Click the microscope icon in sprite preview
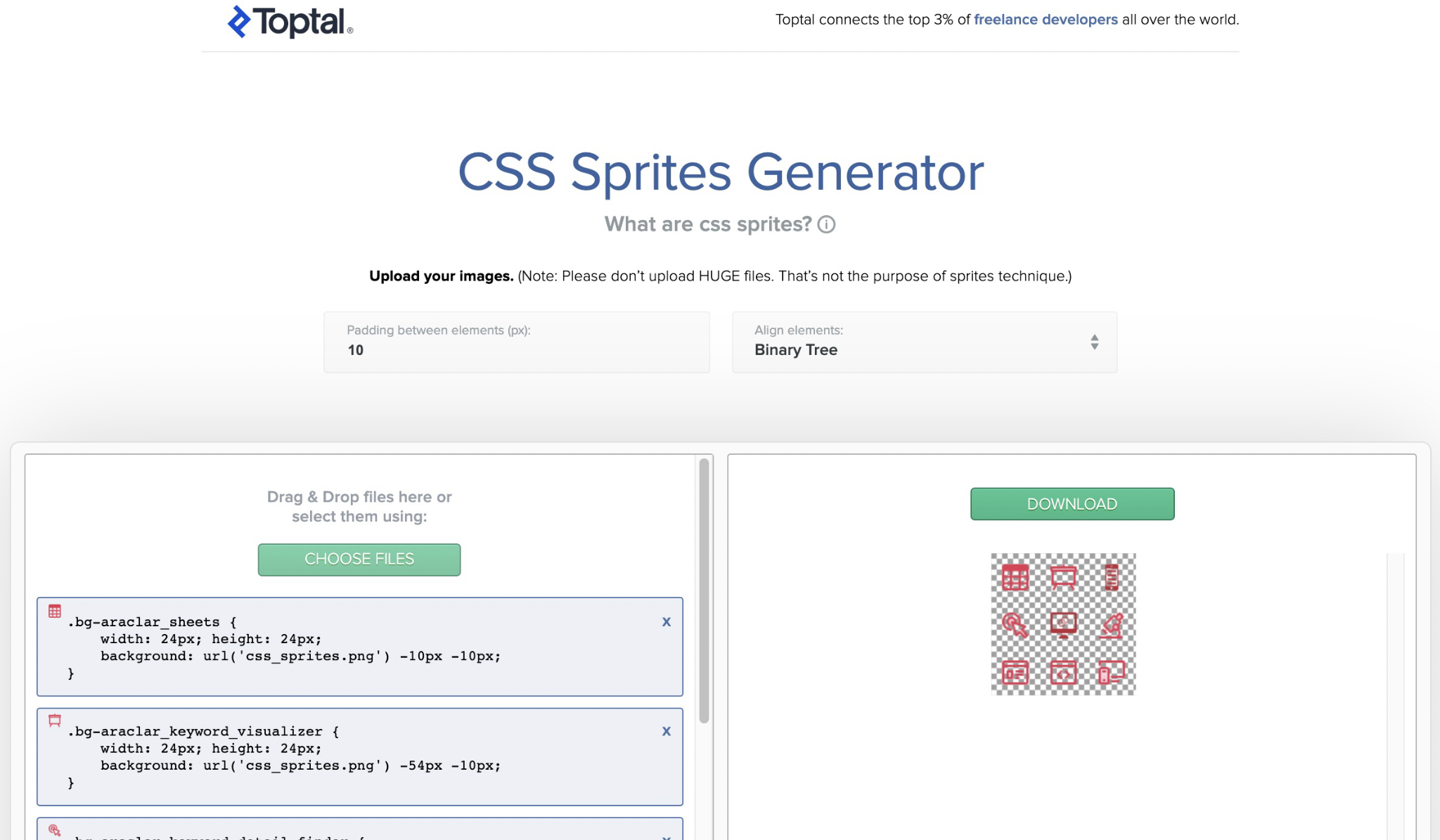Image resolution: width=1440 pixels, height=840 pixels. [1112, 625]
